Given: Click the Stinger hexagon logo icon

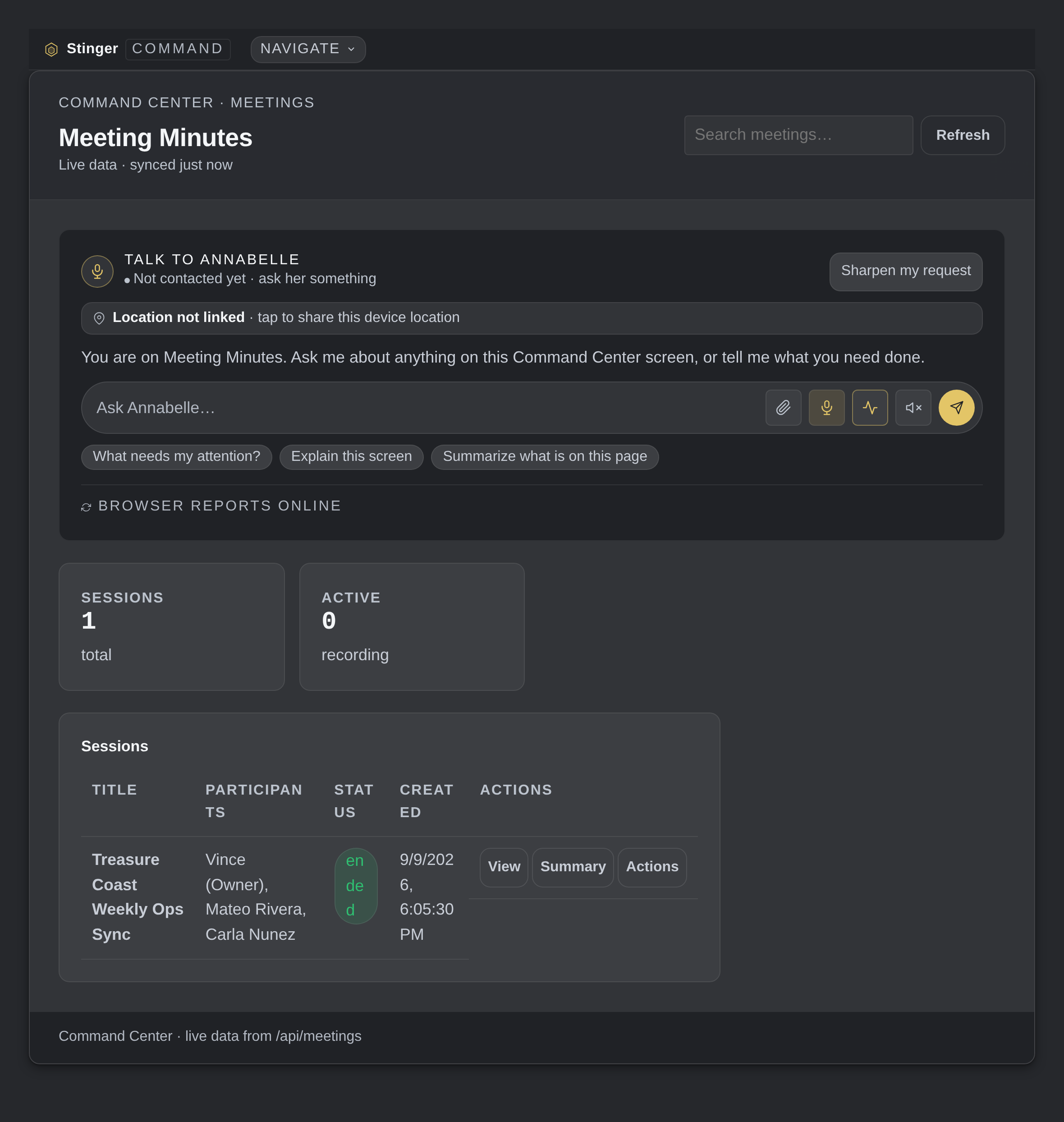Looking at the screenshot, I should tap(51, 49).
